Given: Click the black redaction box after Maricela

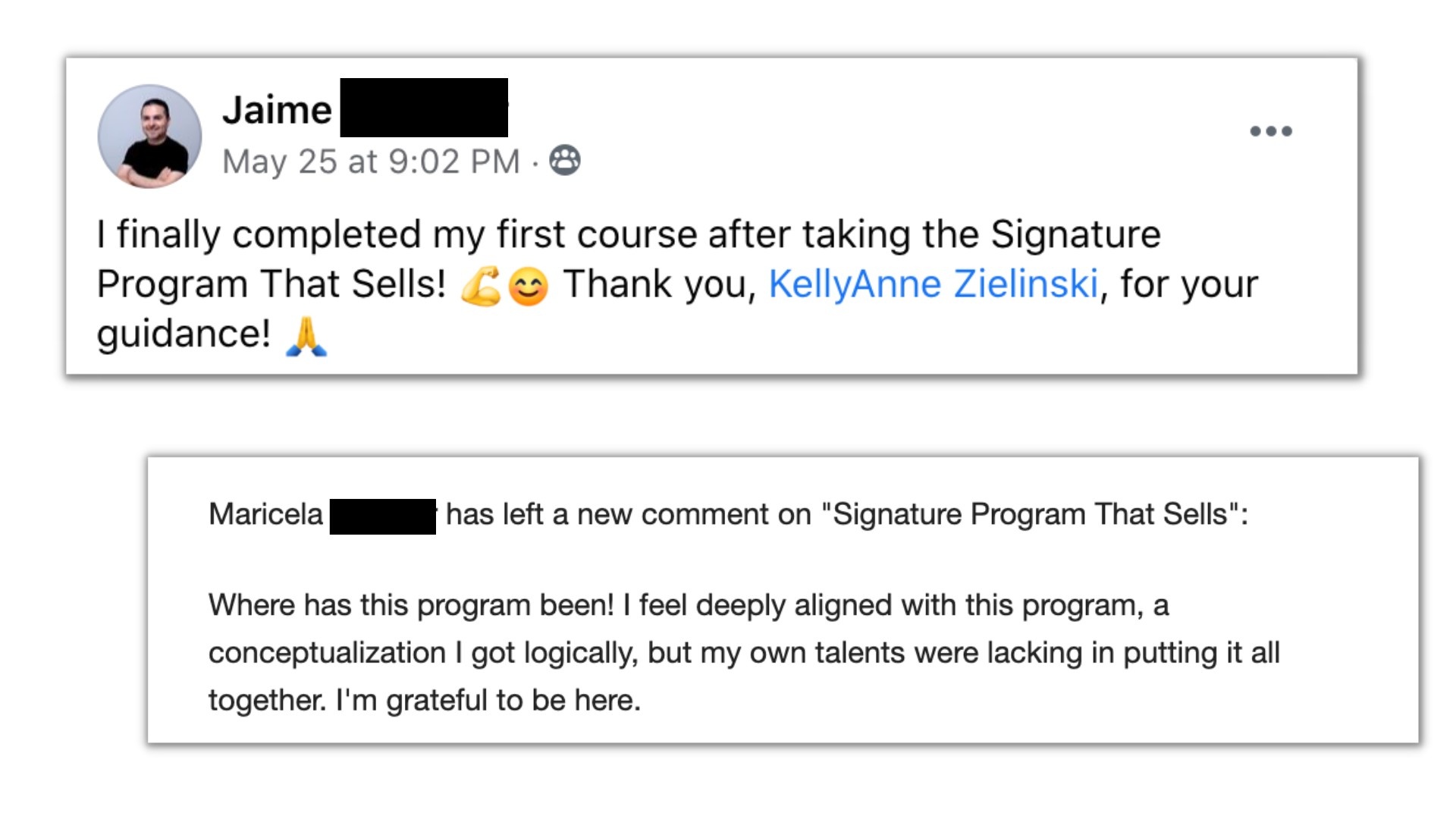Looking at the screenshot, I should click(383, 516).
